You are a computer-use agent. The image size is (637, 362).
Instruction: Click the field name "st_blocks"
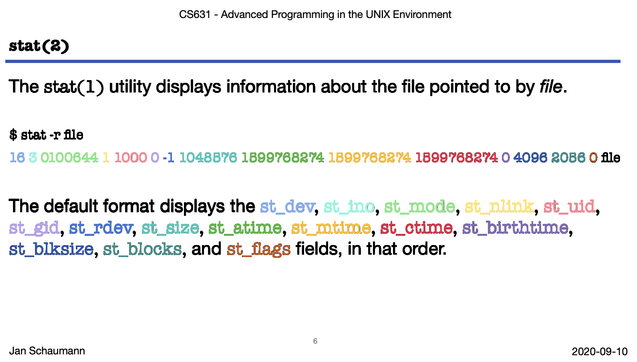142,249
